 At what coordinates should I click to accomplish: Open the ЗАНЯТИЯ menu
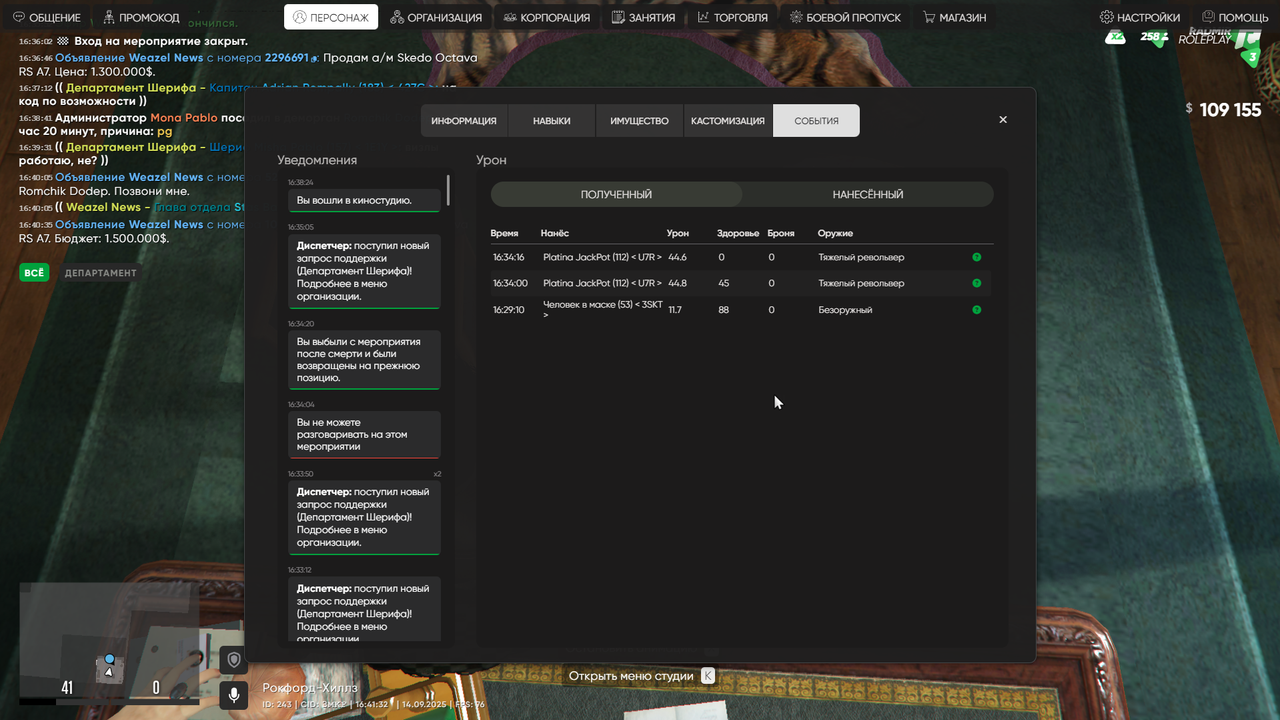click(x=643, y=17)
